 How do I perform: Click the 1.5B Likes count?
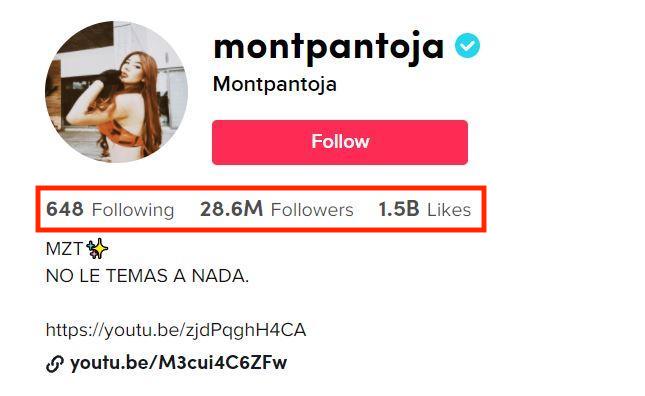425,209
